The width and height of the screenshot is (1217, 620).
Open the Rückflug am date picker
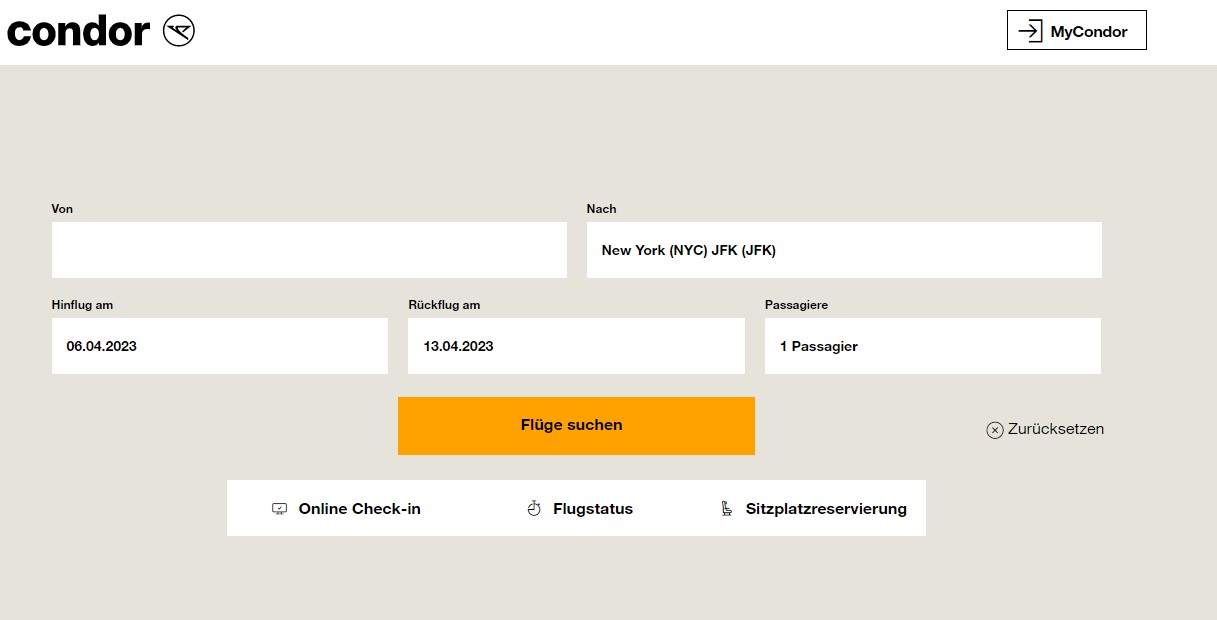tap(576, 346)
